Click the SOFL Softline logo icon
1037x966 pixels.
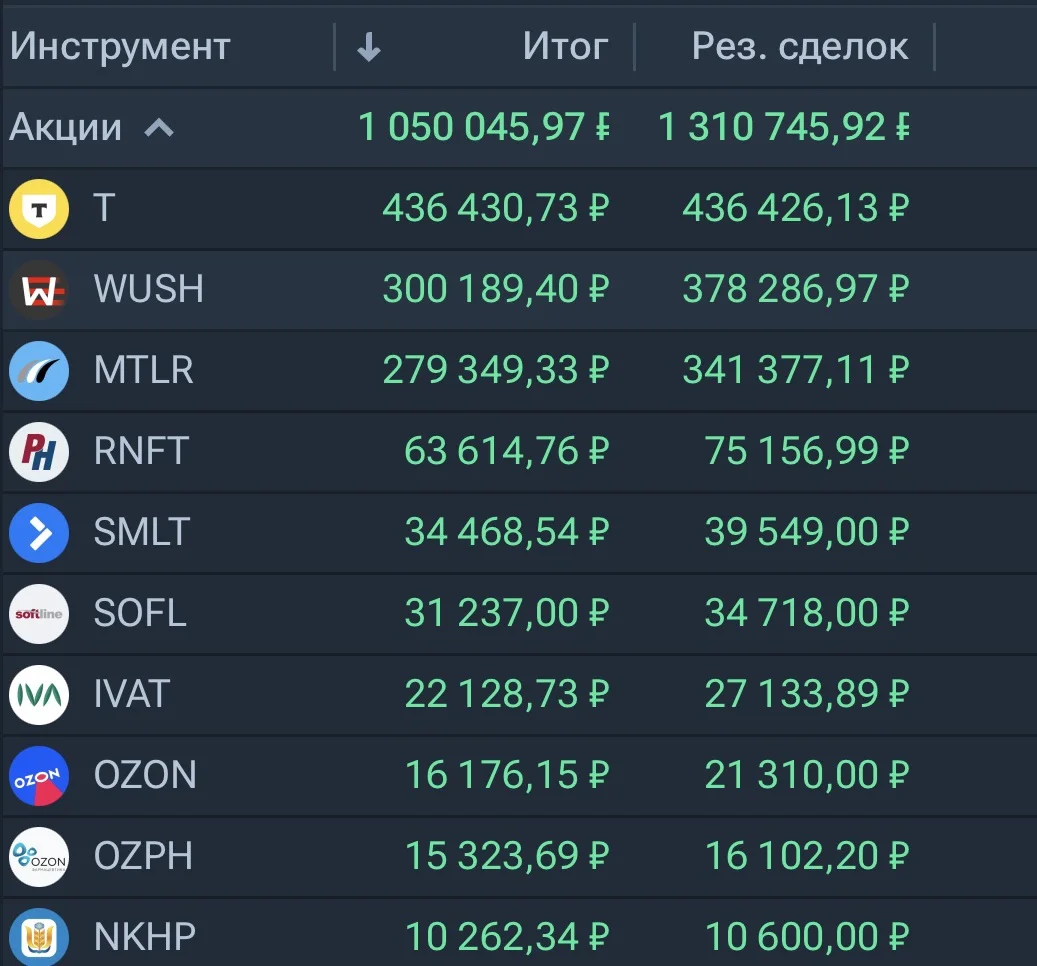39,614
